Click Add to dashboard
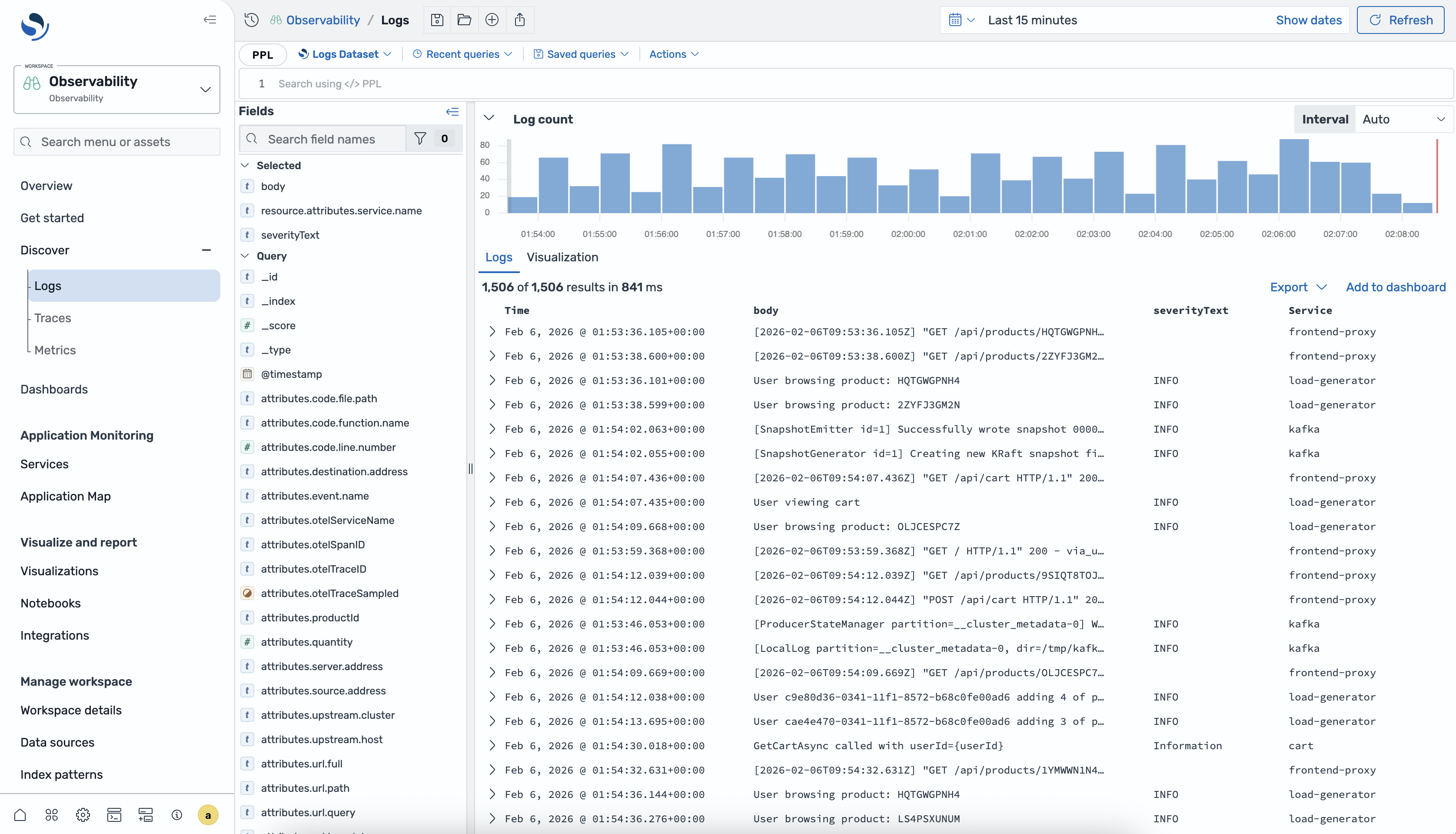Screen dimensions: 1456x834 1396,287
